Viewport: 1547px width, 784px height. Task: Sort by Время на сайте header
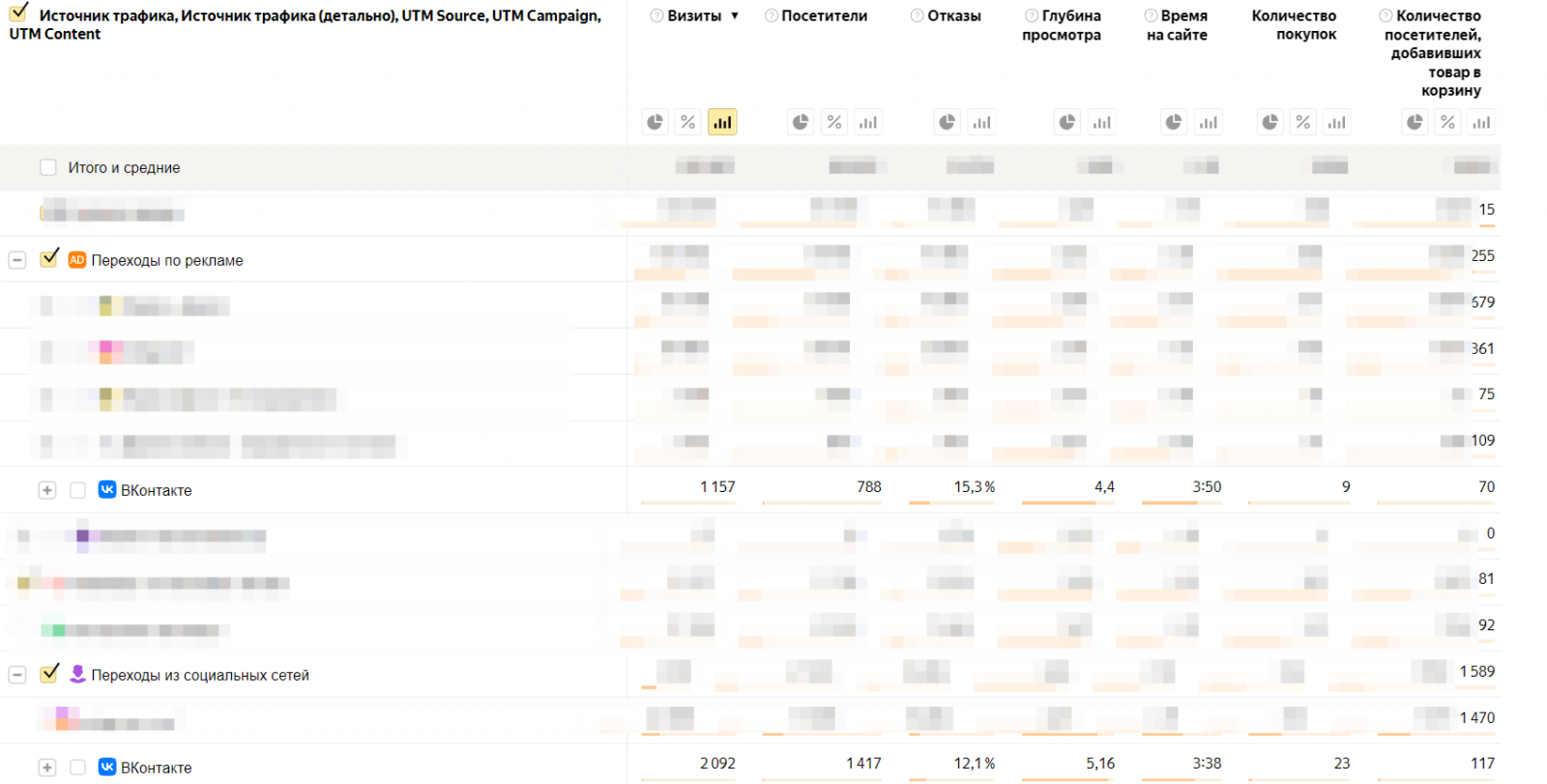(1177, 25)
